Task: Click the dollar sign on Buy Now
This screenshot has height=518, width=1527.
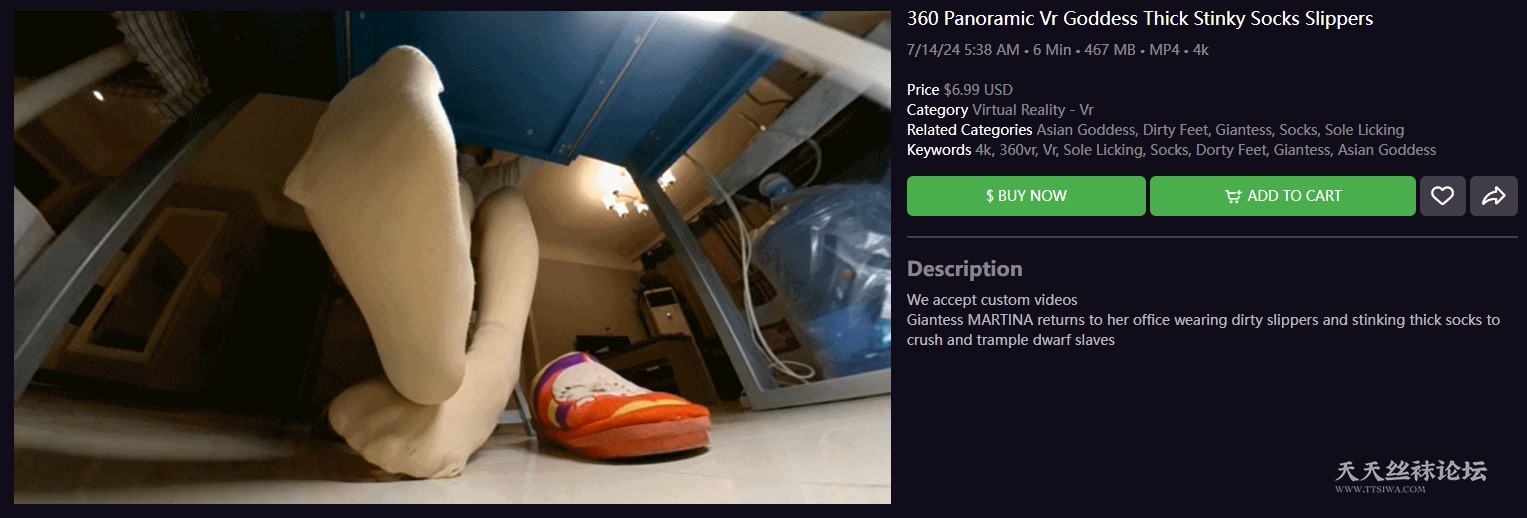Action: pos(990,196)
